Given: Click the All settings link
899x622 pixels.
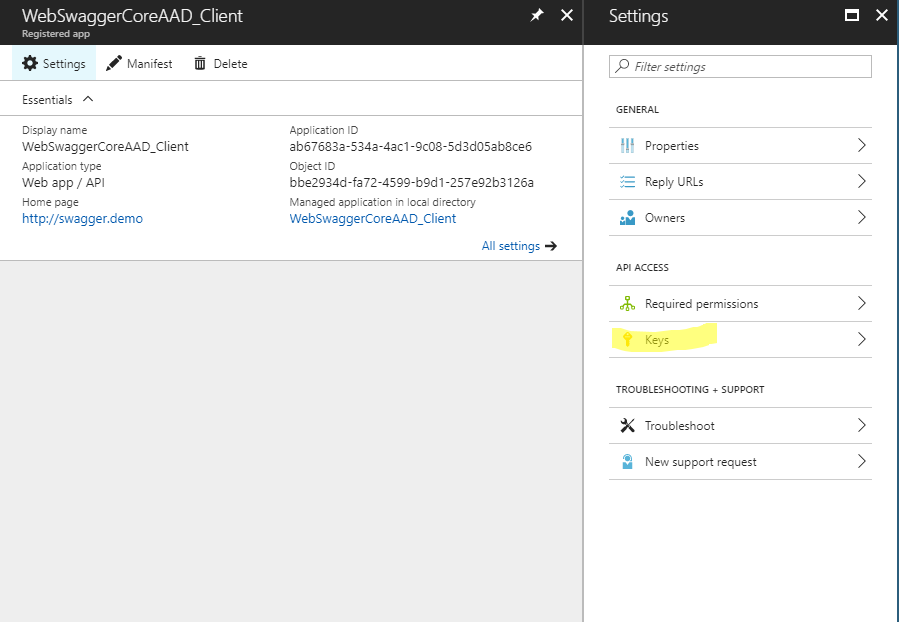Looking at the screenshot, I should (511, 246).
